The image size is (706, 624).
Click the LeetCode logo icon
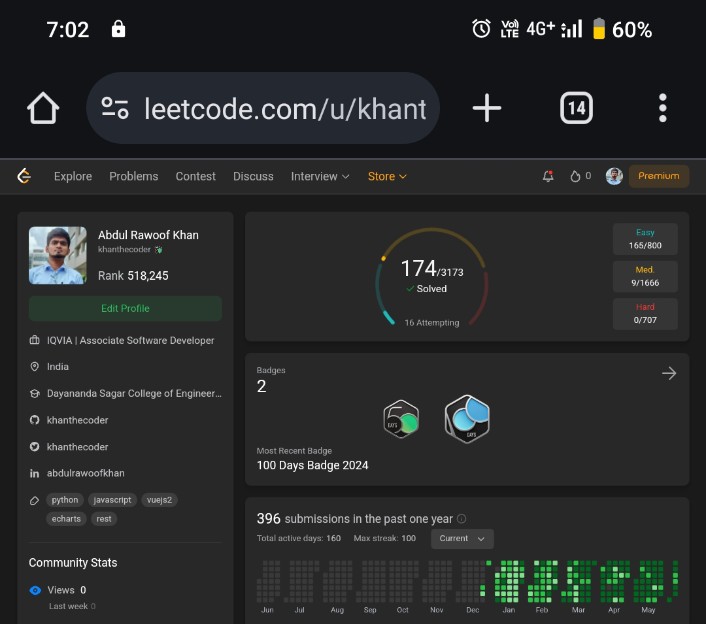click(x=24, y=176)
